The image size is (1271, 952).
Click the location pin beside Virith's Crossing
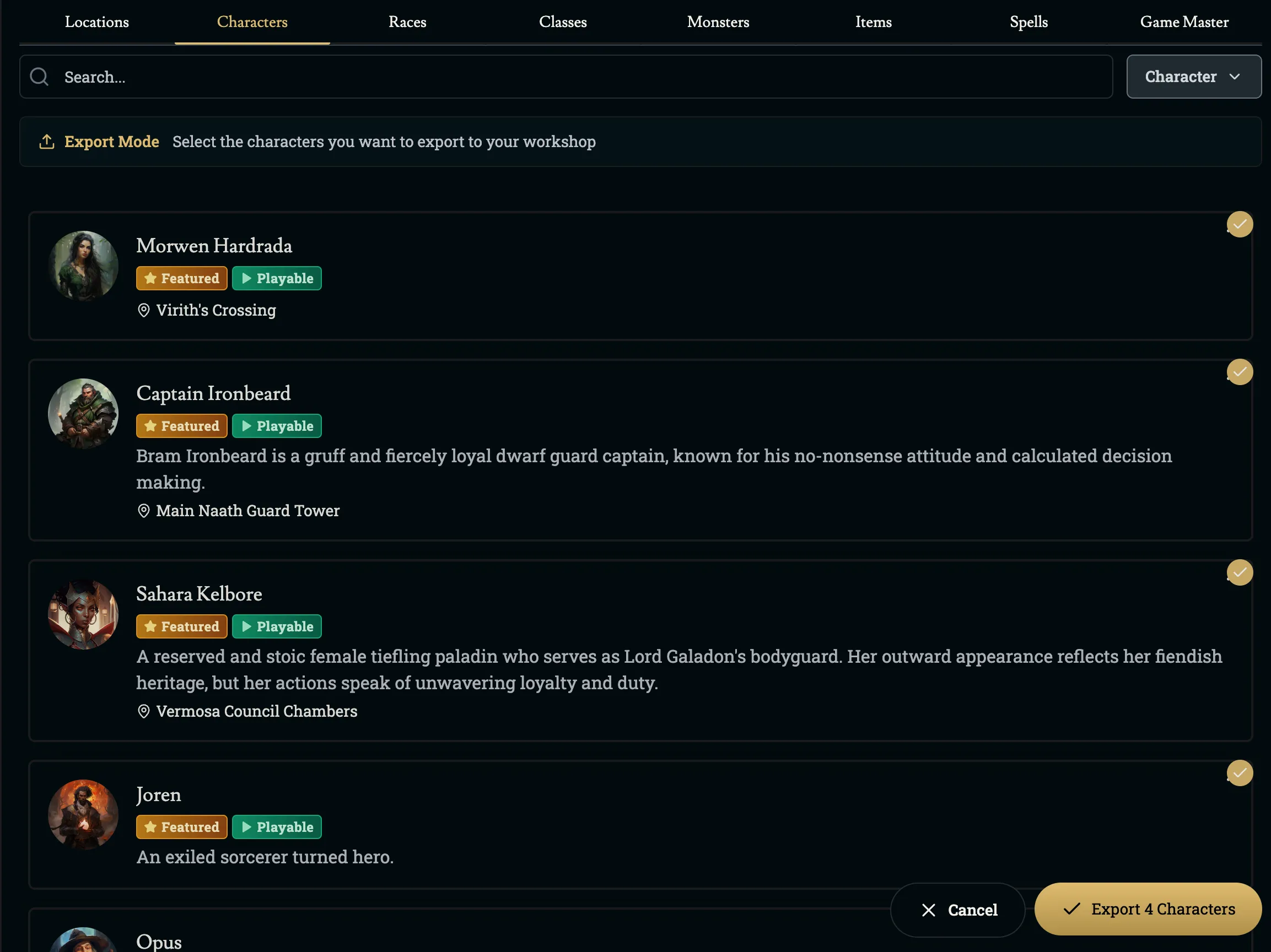point(144,311)
